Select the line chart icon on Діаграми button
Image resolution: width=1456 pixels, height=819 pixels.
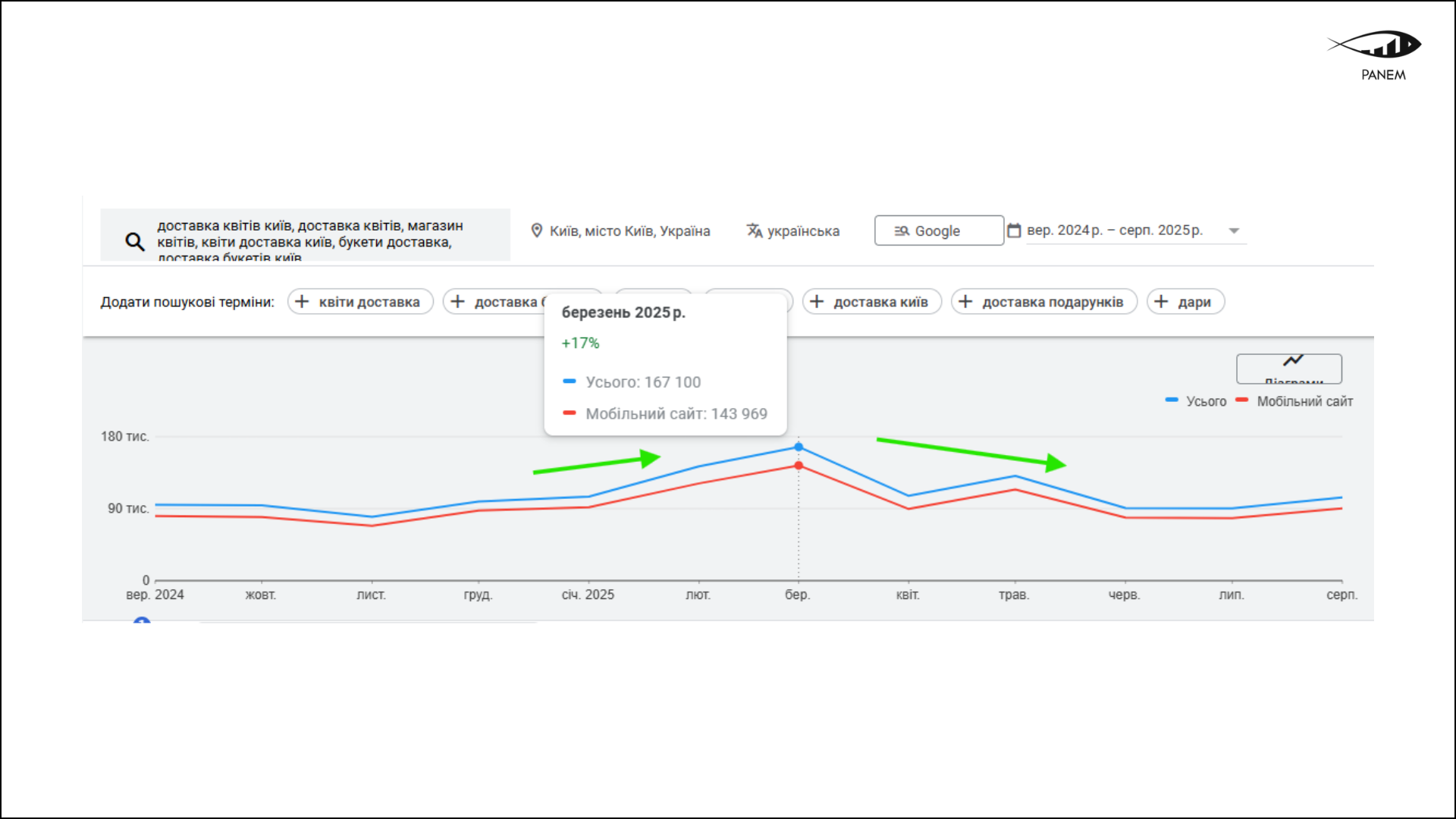(1293, 362)
